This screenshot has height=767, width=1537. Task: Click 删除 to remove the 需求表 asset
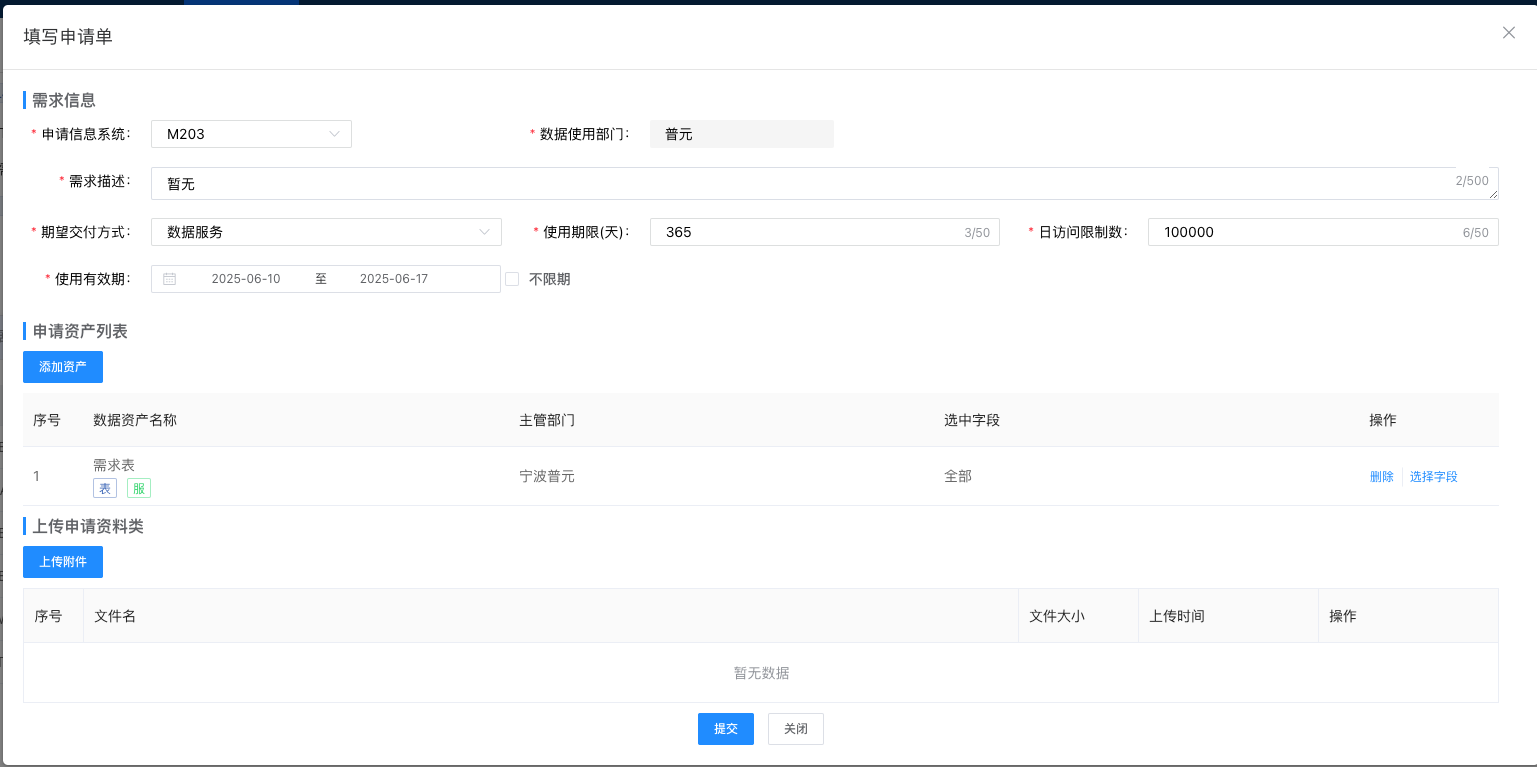(x=1381, y=476)
